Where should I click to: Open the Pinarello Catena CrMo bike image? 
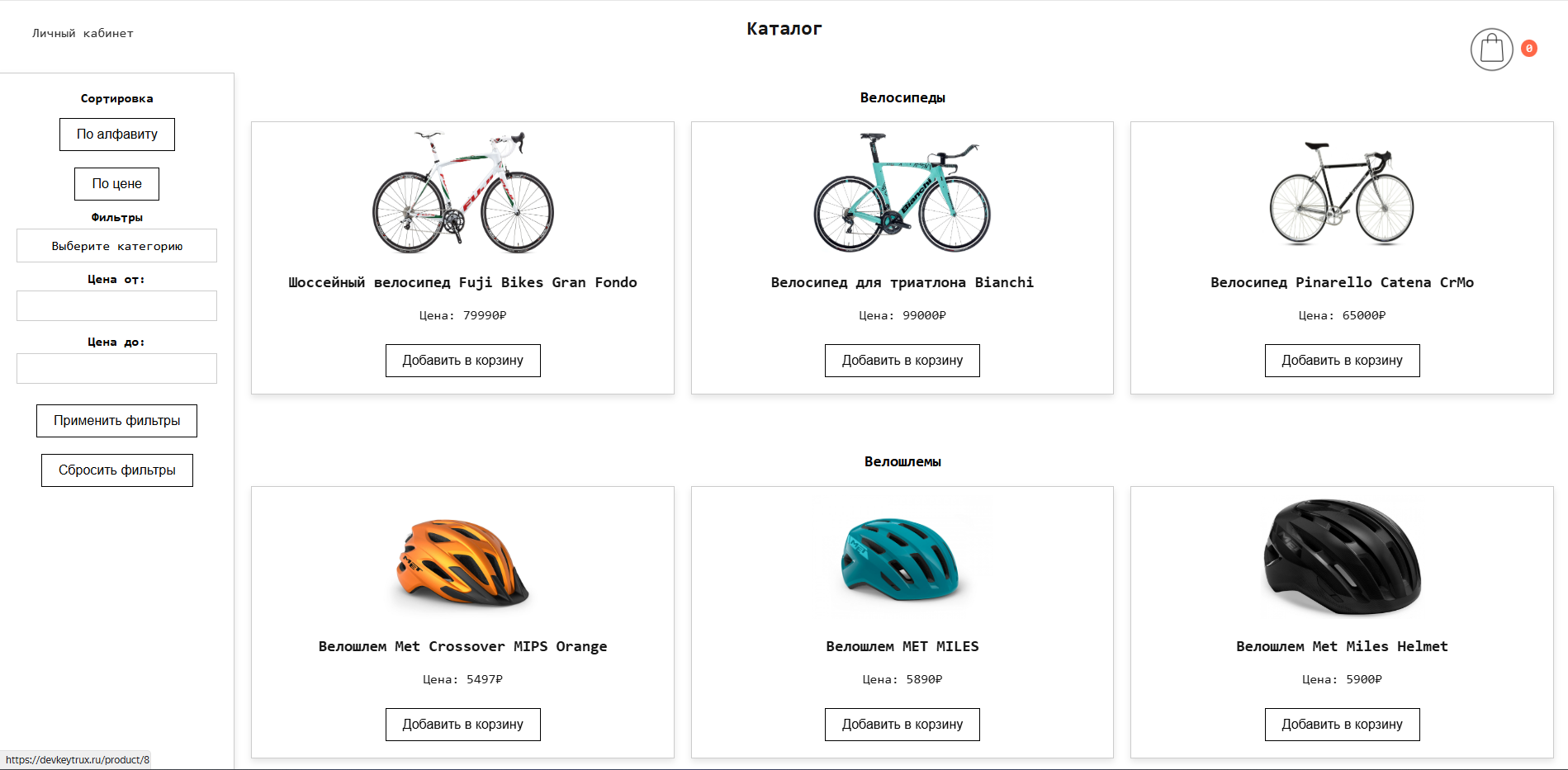tap(1342, 193)
